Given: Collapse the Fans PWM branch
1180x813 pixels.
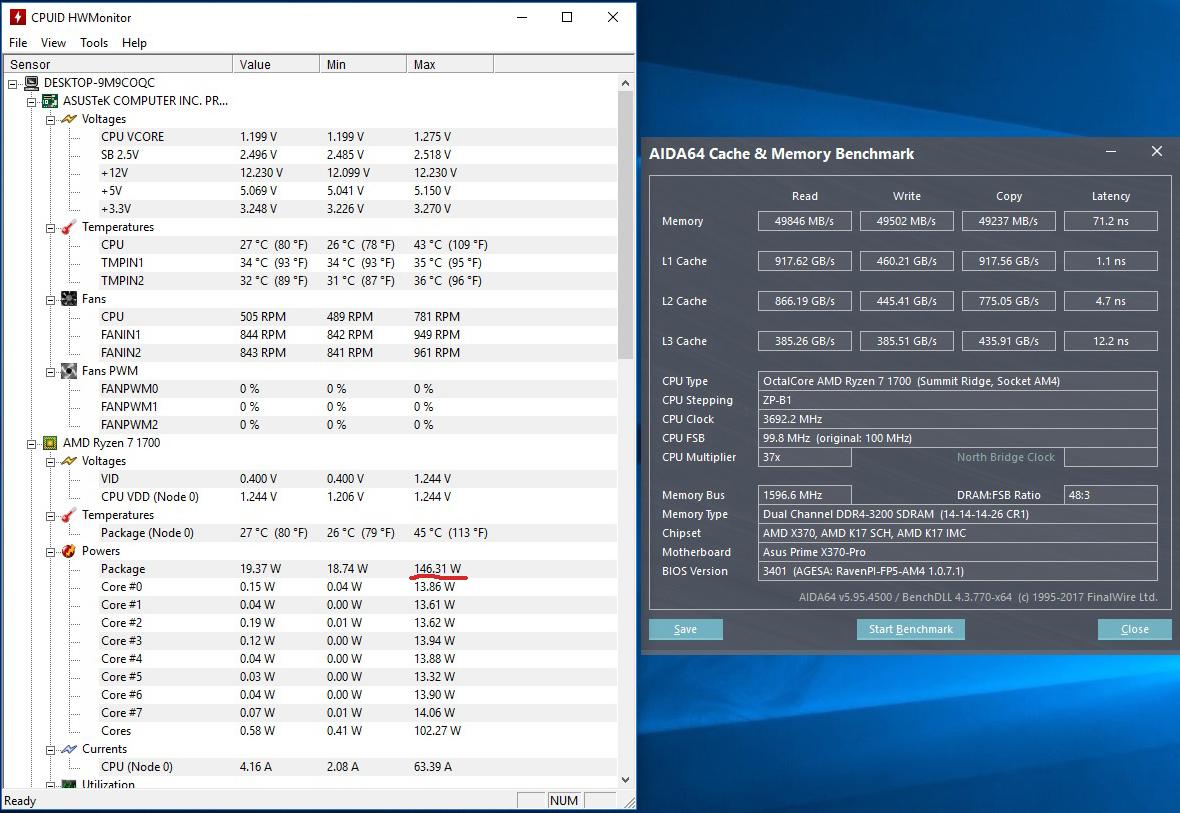Looking at the screenshot, I should [x=50, y=371].
